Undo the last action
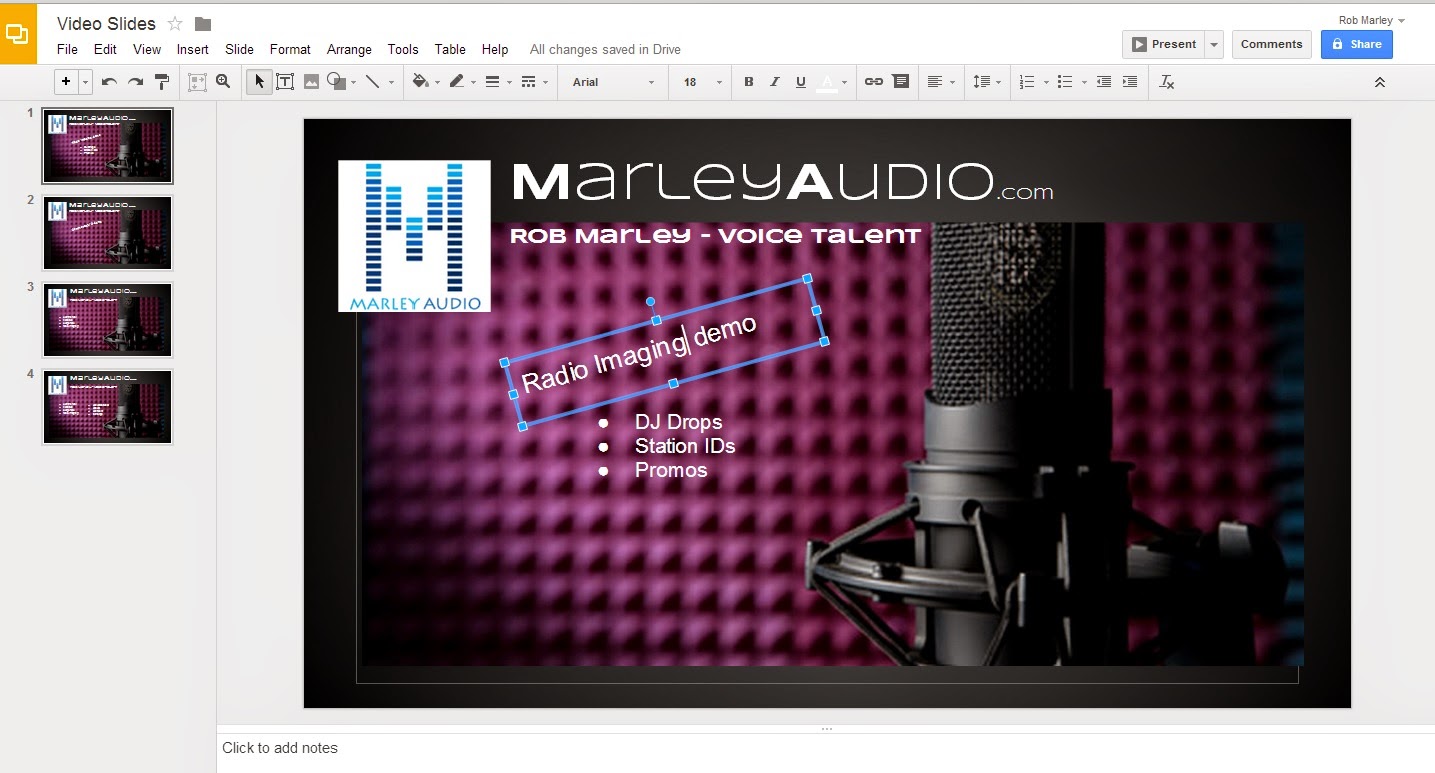The image size is (1435, 773). click(109, 82)
